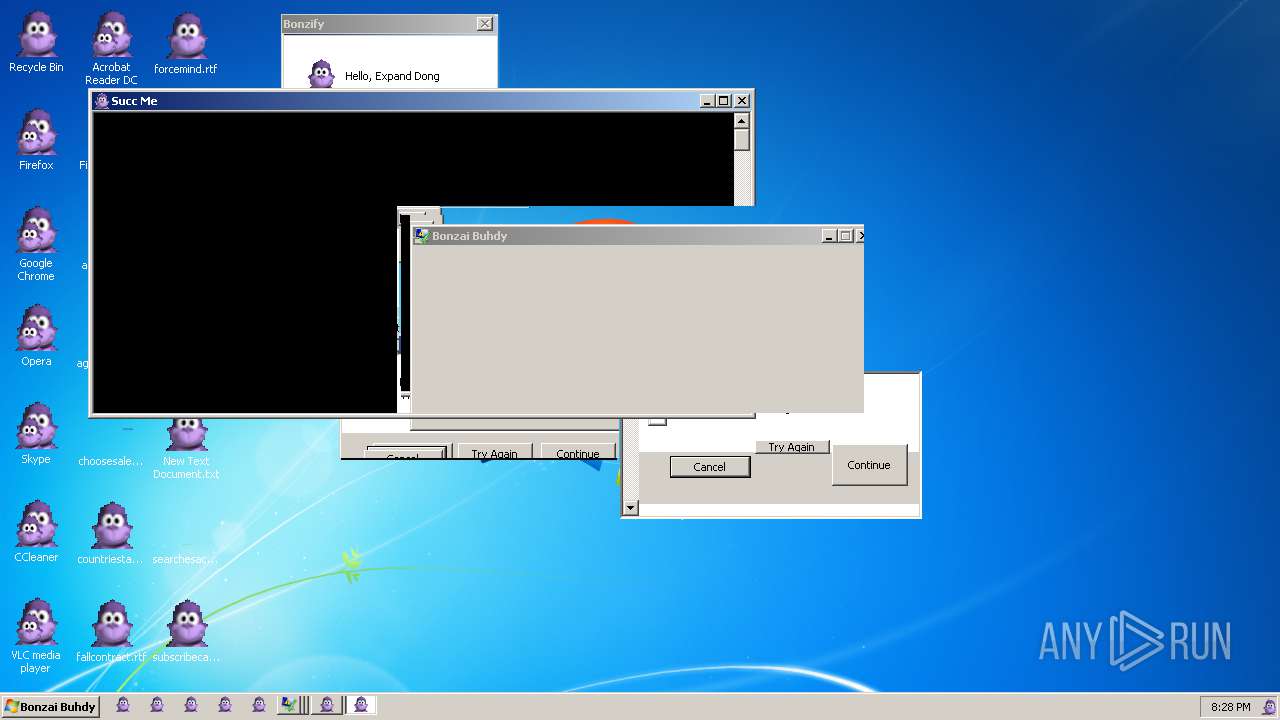This screenshot has height=720, width=1280.
Task: Click Cancel in the white dialog
Action: [x=709, y=467]
